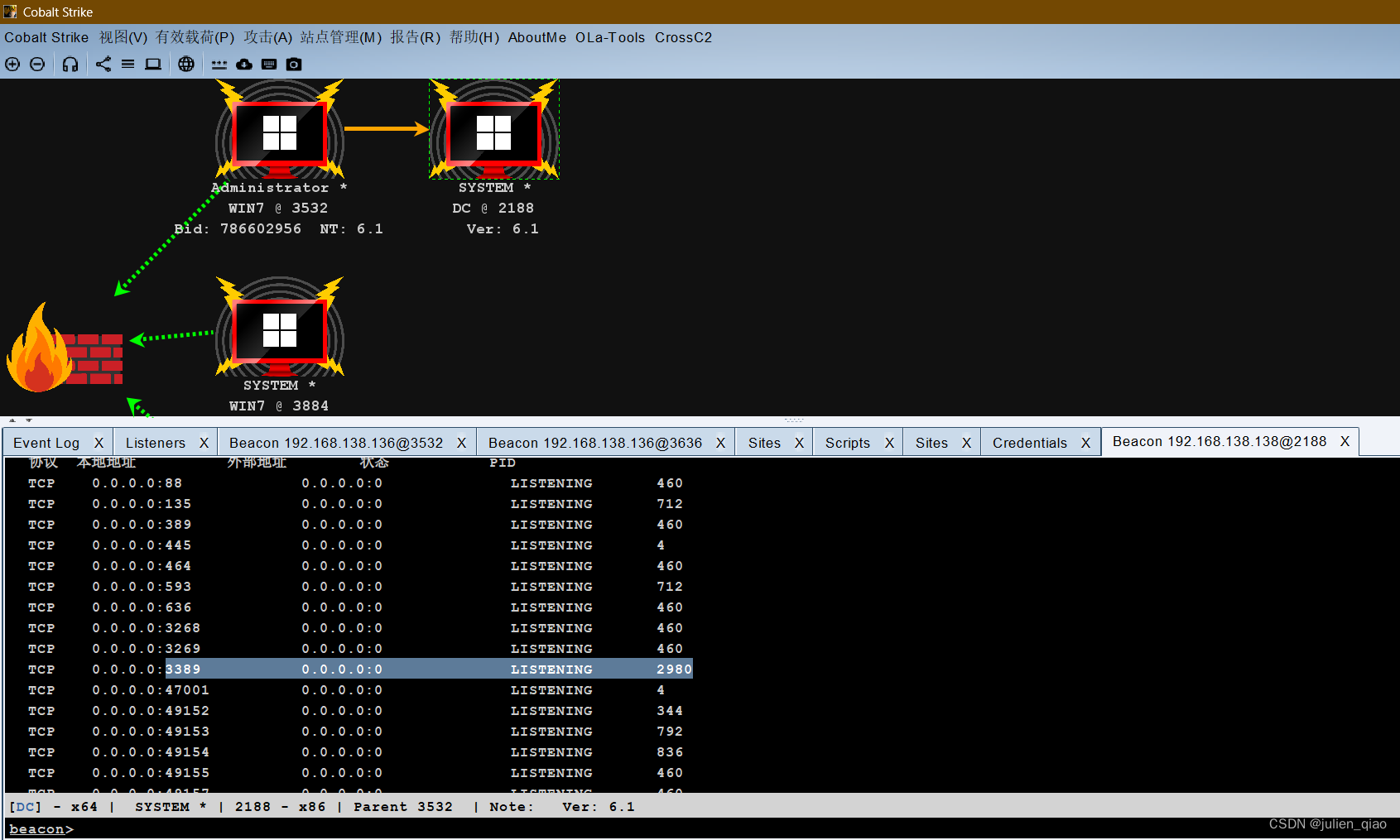Viewport: 1400px width, 840px height.
Task: Open listeners via the headphones icon
Action: (x=70, y=64)
